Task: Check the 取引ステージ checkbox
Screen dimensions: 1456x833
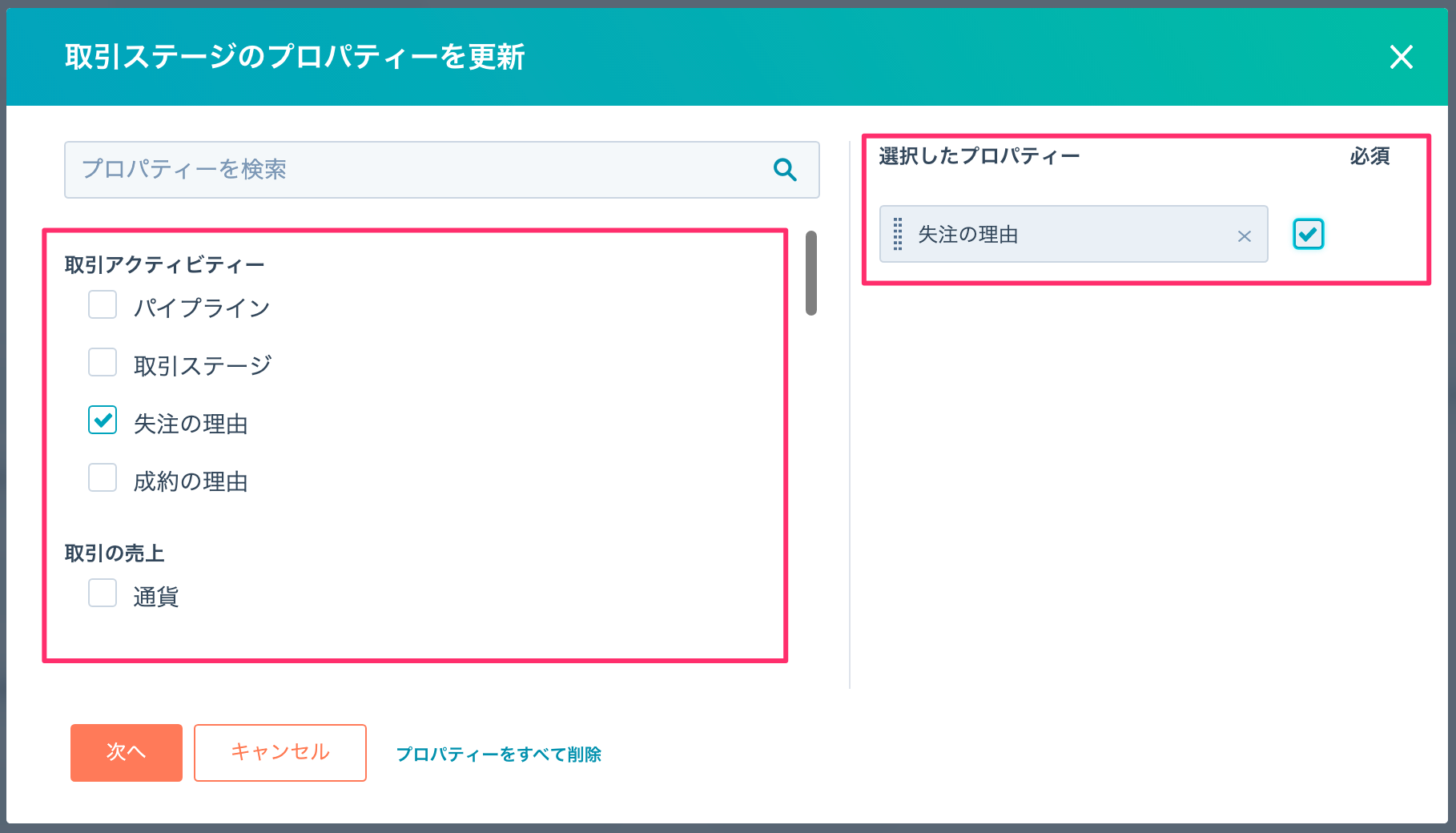Action: [x=103, y=362]
